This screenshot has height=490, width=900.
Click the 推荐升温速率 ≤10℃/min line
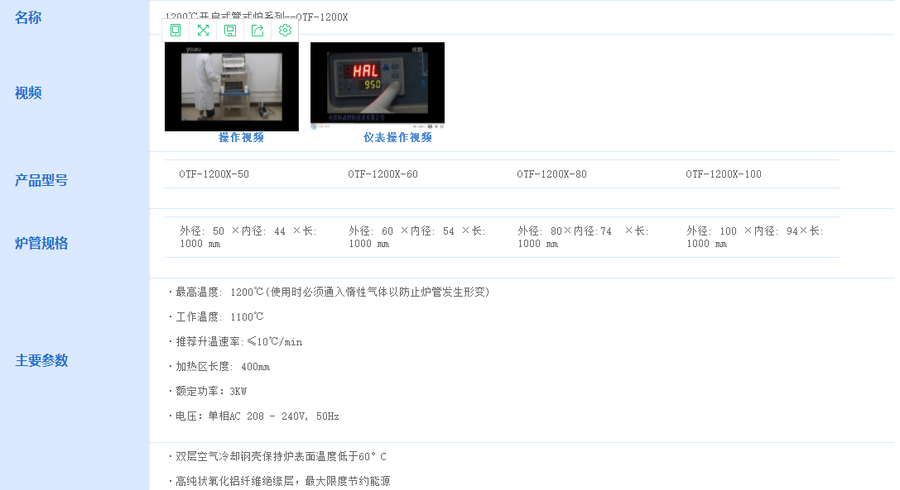tap(235, 342)
